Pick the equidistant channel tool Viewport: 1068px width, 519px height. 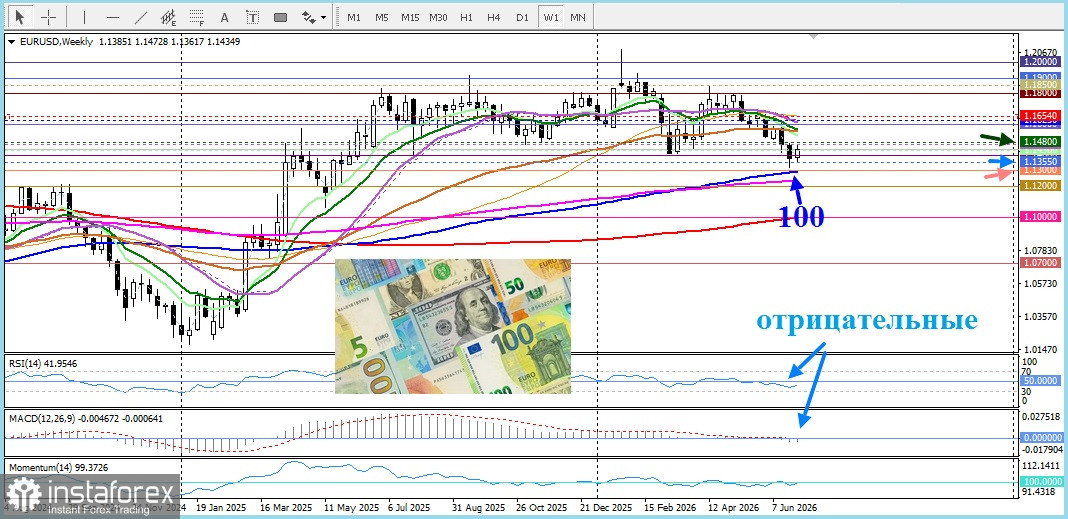[169, 17]
